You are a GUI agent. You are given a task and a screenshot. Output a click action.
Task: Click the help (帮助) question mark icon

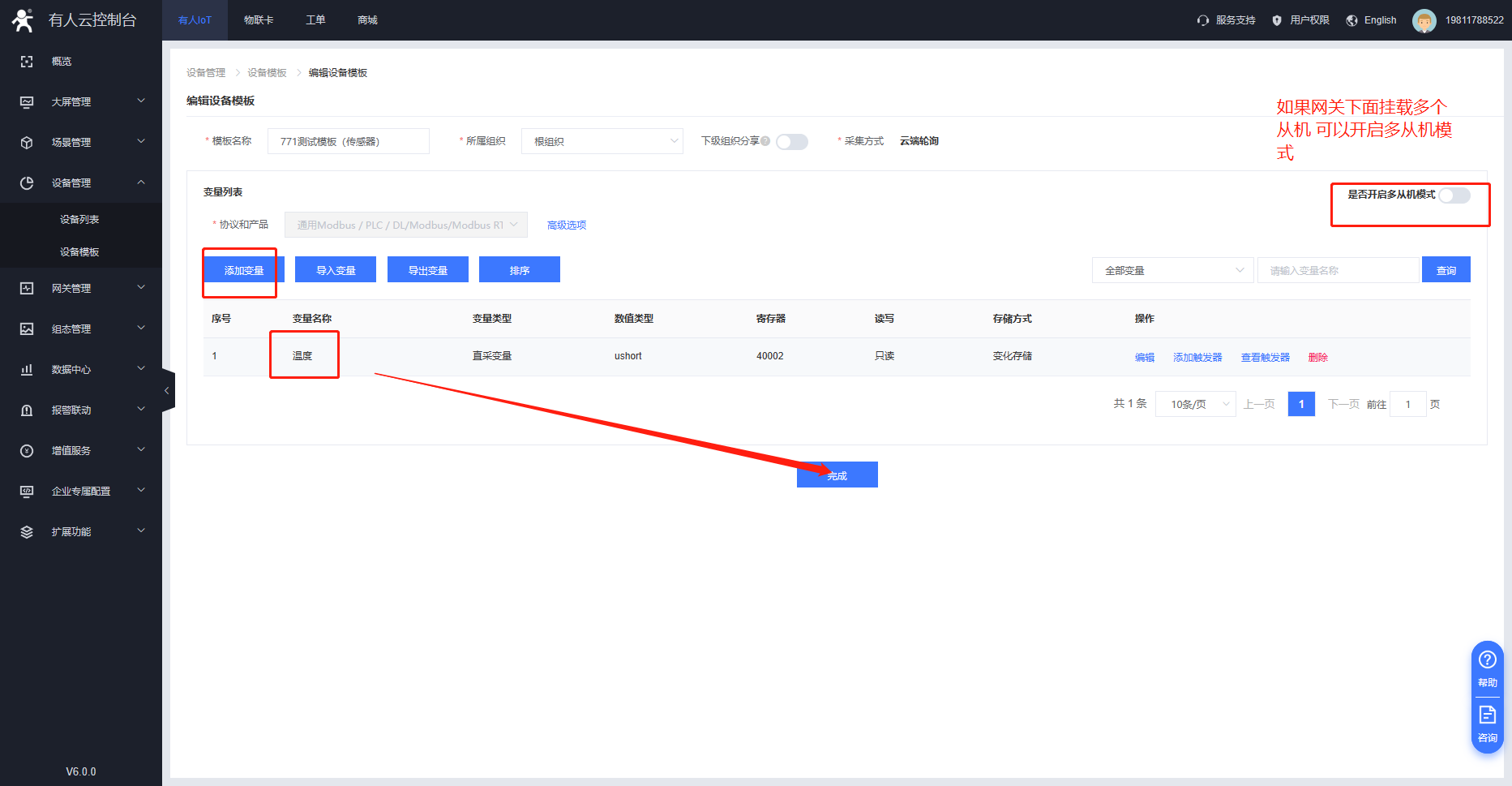pyautogui.click(x=1487, y=659)
